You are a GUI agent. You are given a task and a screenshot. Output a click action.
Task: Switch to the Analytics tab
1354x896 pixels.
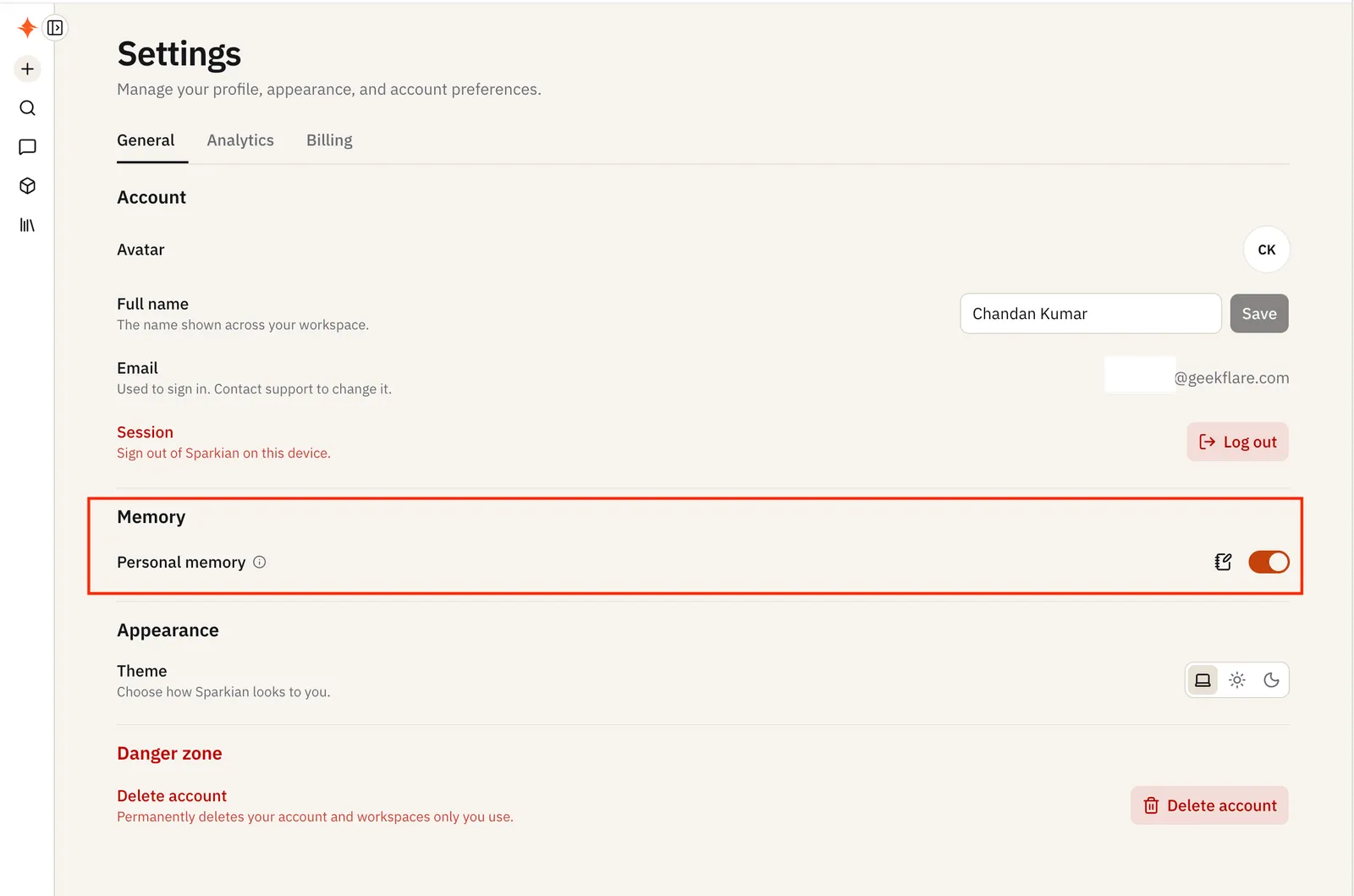[240, 140]
